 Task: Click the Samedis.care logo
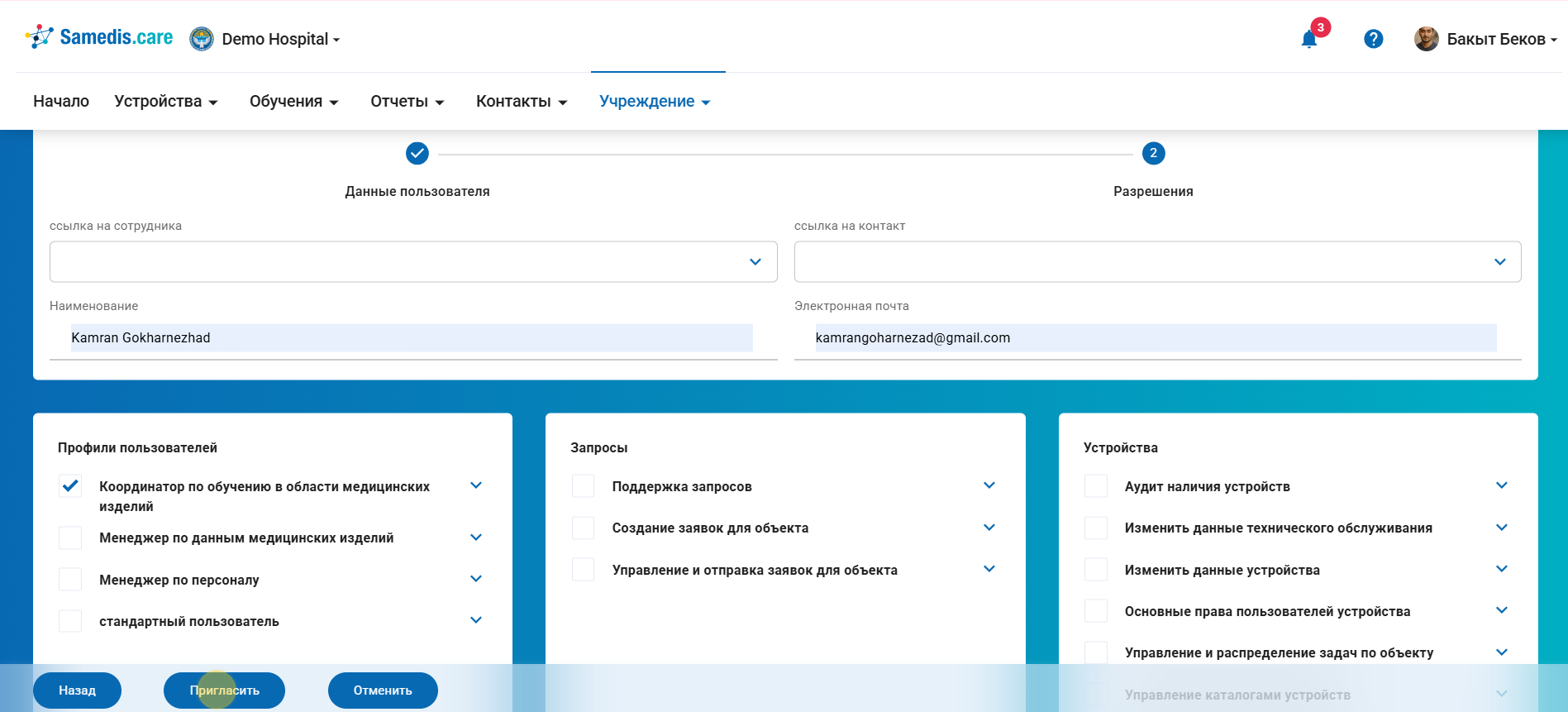click(x=99, y=37)
